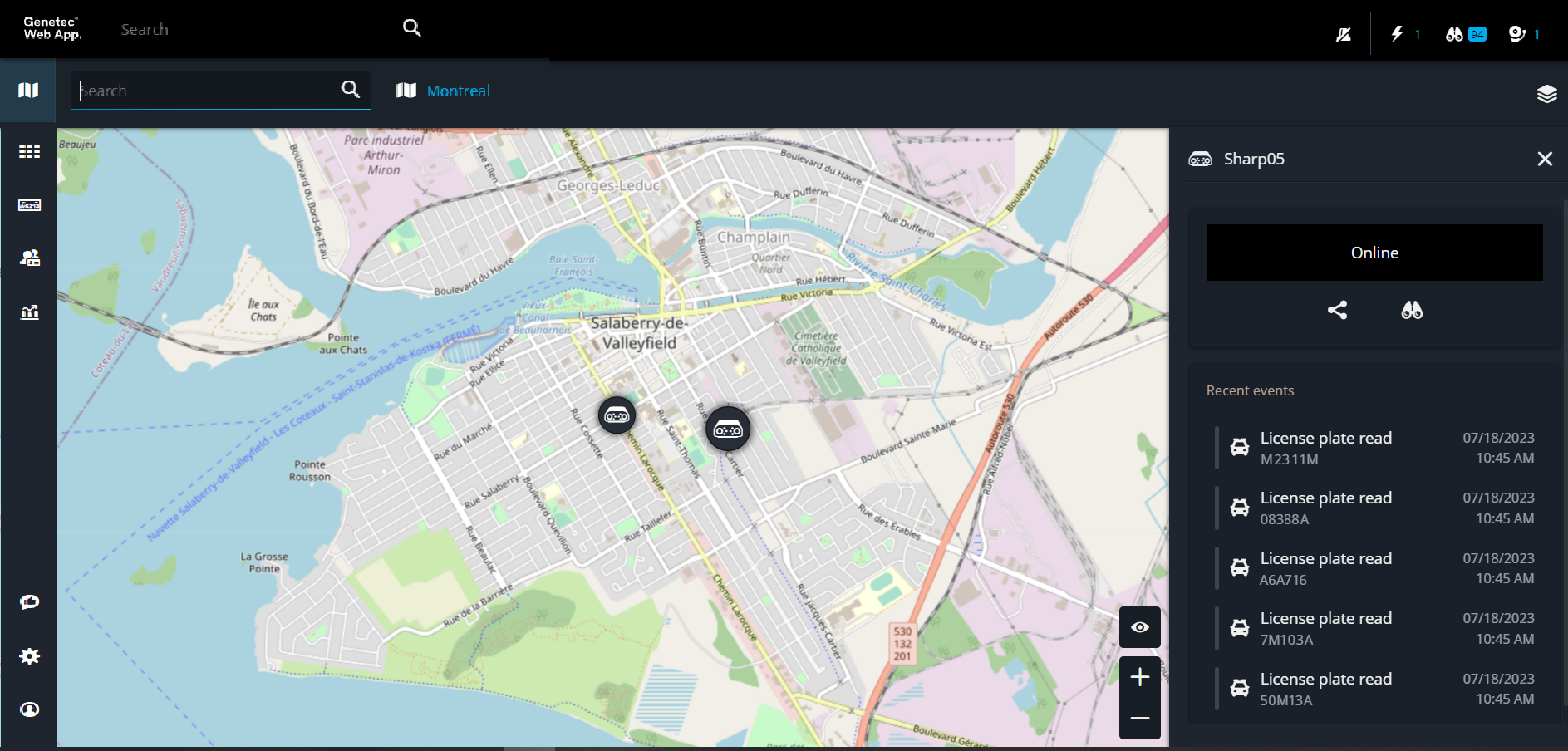Click the Montreal map selector
The width and height of the screenshot is (1568, 751).
[x=443, y=91]
